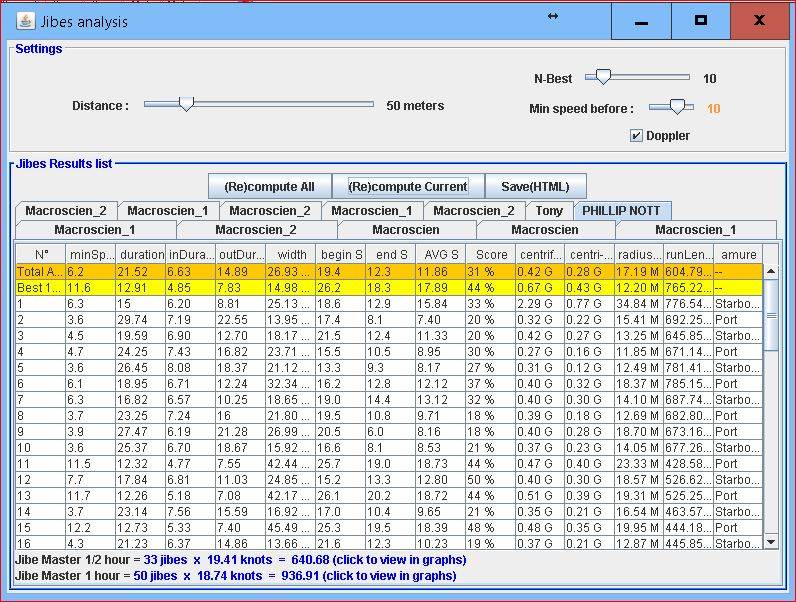This screenshot has height=602, width=796.
Task: Select the Total A... orange row
Action: pos(388,271)
